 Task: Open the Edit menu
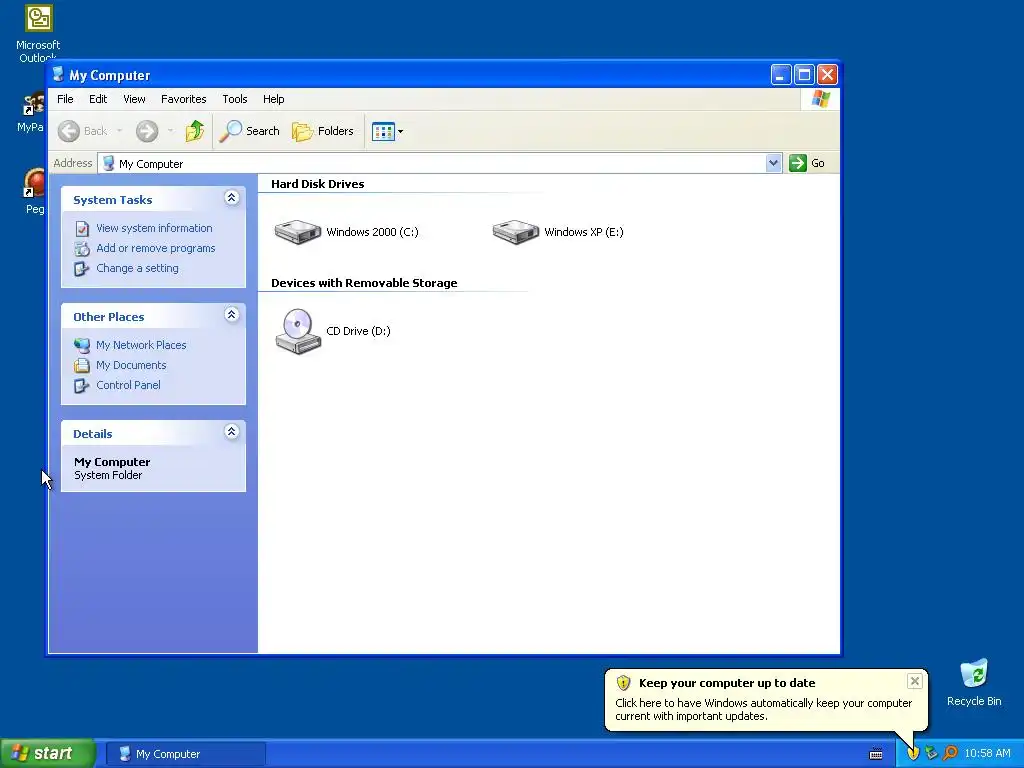pyautogui.click(x=98, y=99)
